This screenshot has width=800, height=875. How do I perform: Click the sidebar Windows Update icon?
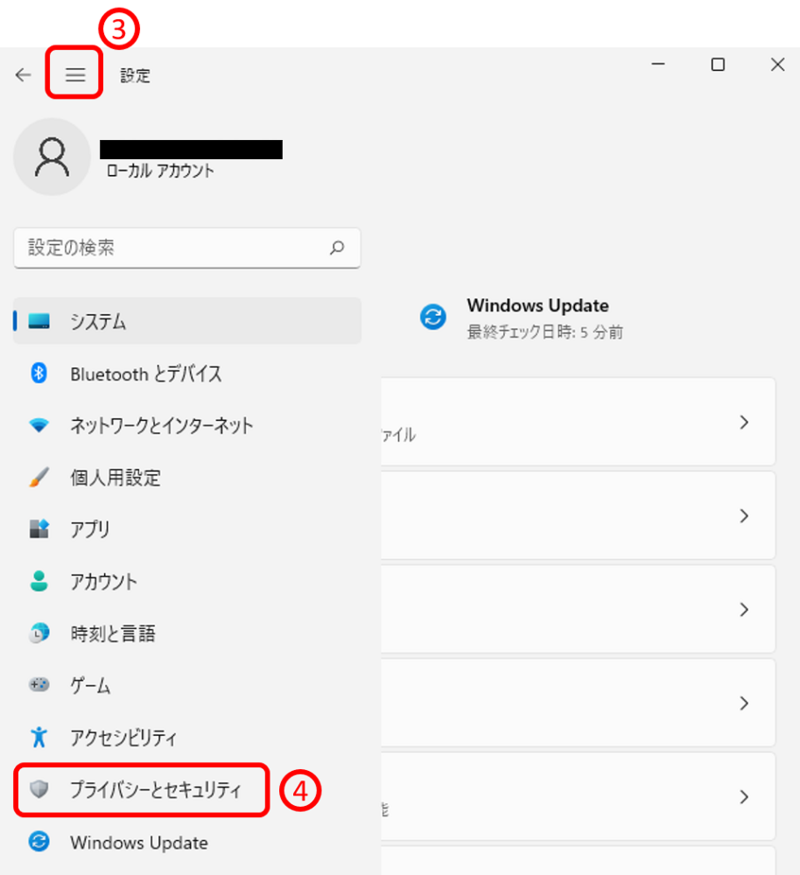click(x=39, y=842)
